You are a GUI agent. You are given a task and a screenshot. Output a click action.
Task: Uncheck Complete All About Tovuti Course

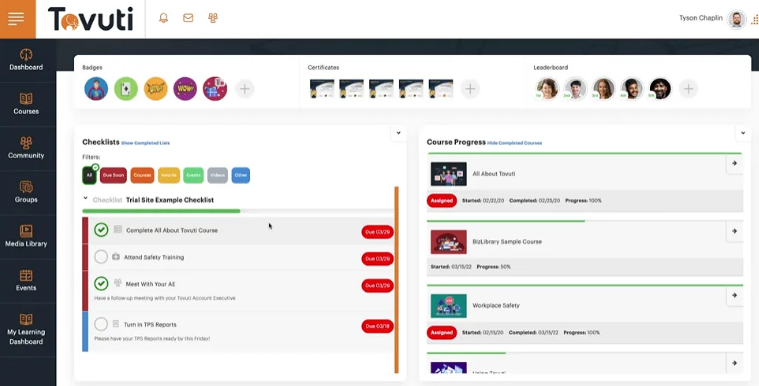101,230
